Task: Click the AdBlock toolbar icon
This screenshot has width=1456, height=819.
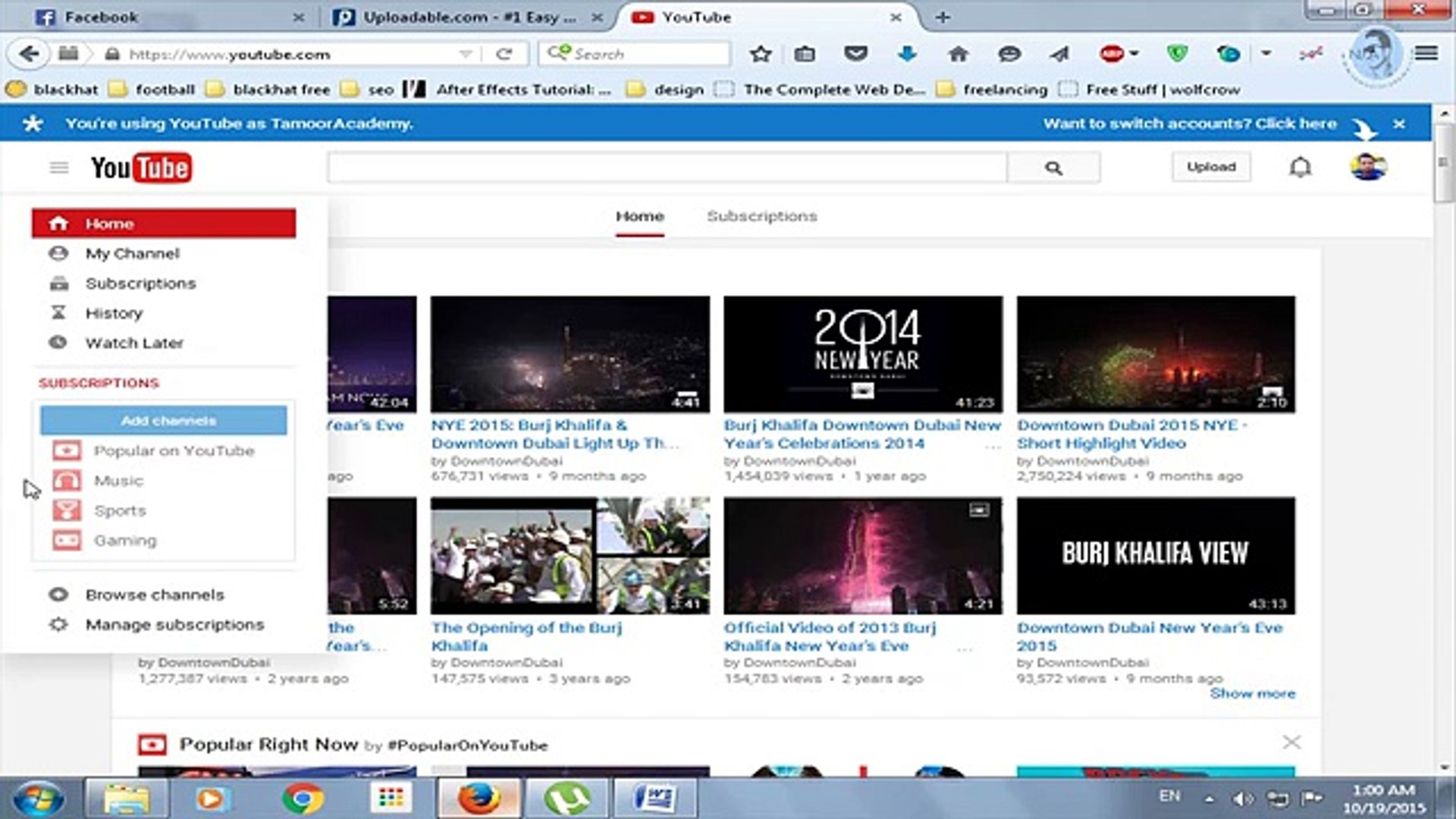Action: point(1112,54)
